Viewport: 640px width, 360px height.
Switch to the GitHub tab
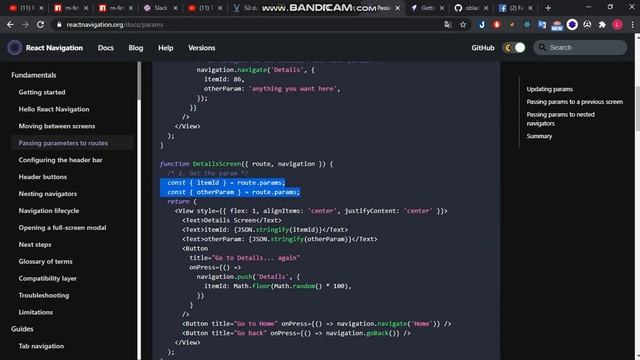471,8
